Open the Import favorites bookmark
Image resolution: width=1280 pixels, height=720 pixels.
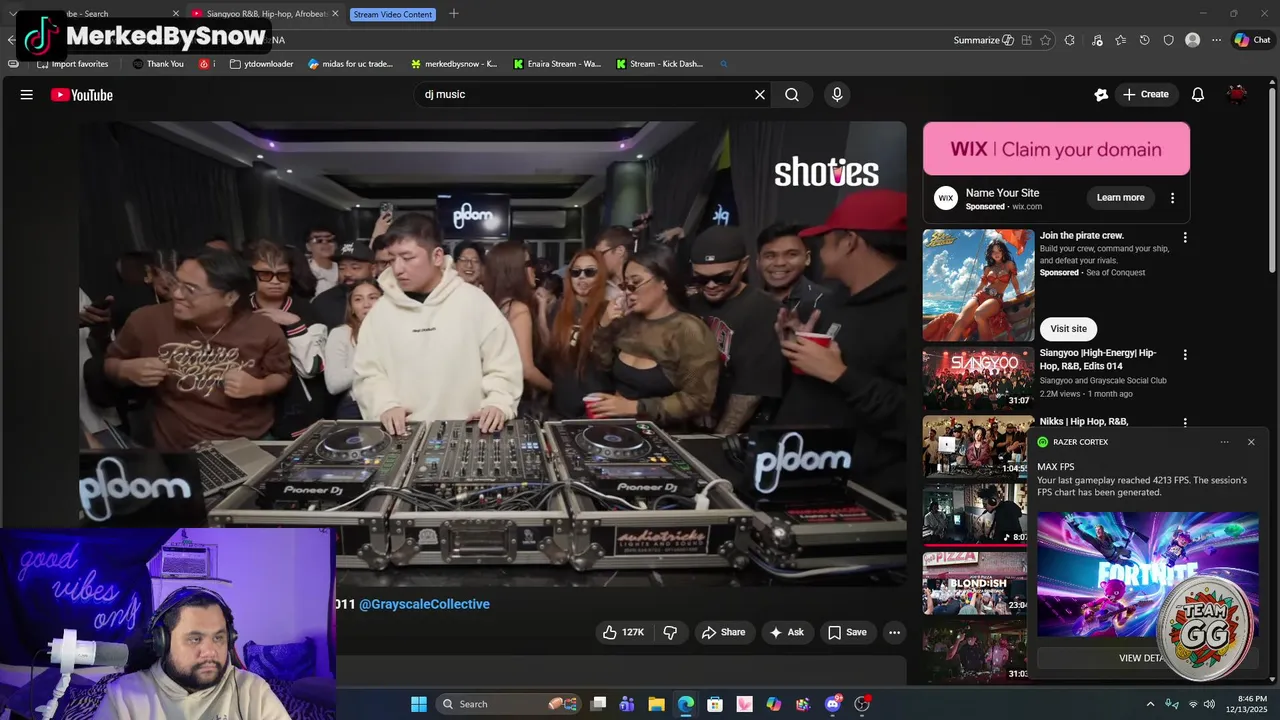pos(72,64)
